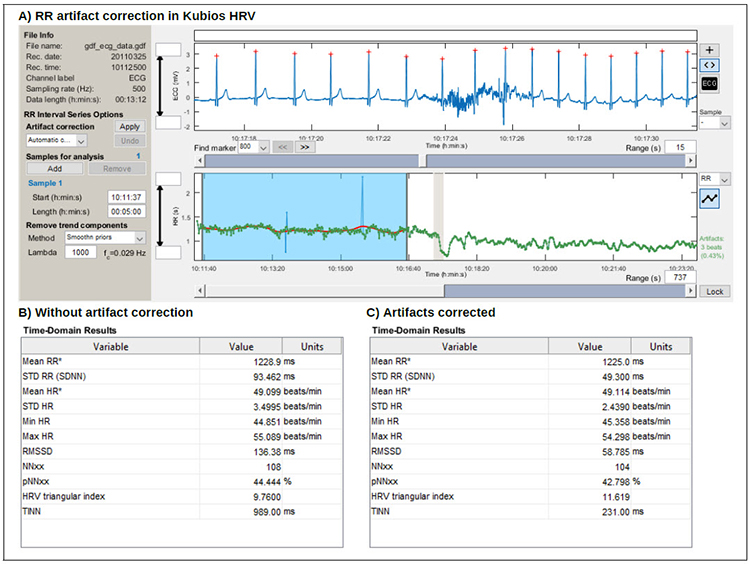Select the SDNN value 93.462
Screen dimensions: 750x564
tap(267, 376)
